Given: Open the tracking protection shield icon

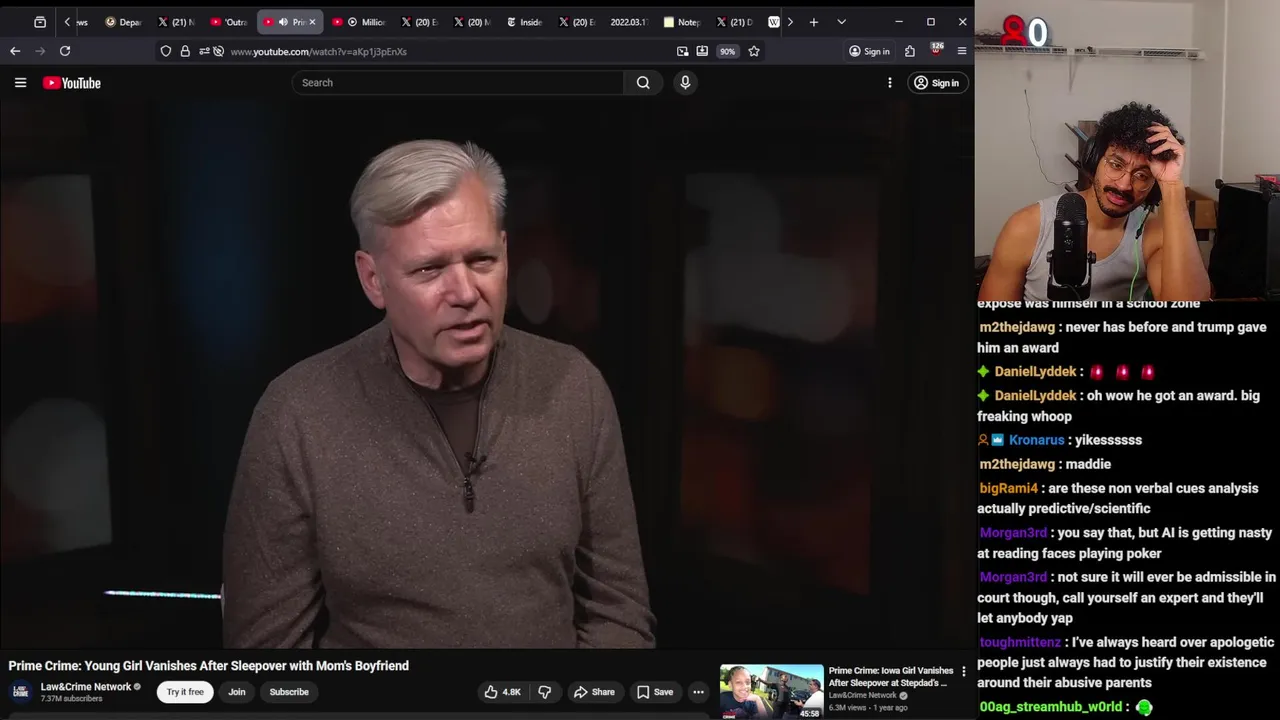Looking at the screenshot, I should [166, 51].
